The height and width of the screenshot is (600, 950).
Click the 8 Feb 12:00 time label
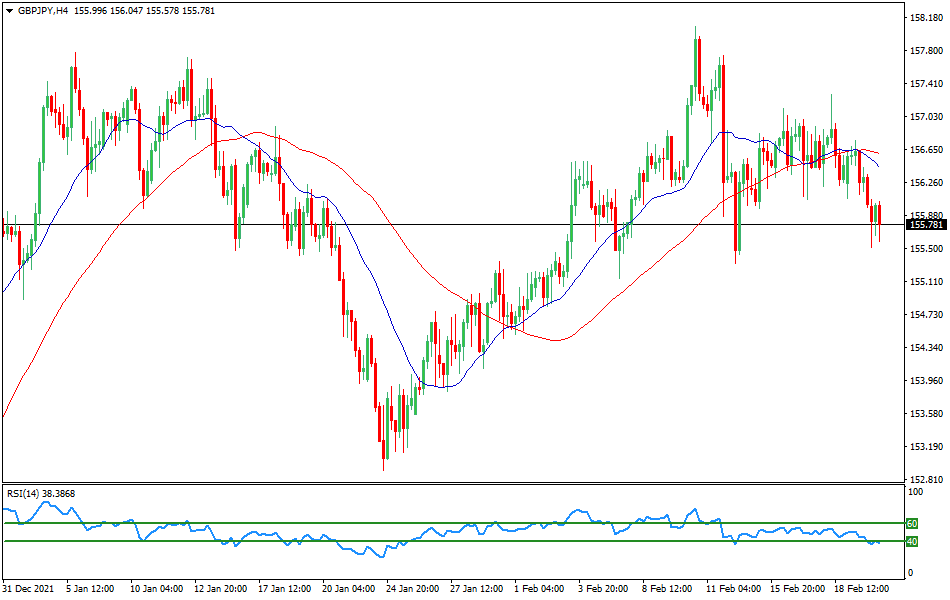coord(669,589)
